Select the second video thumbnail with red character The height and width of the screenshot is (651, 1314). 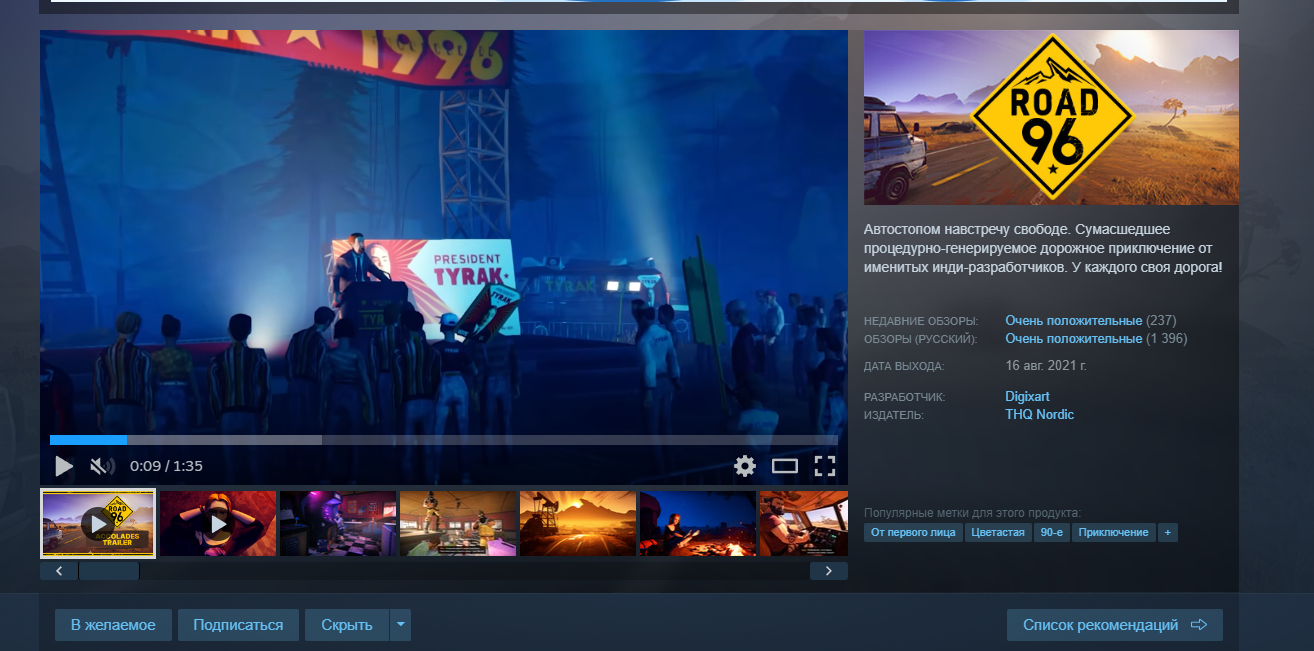[x=218, y=523]
